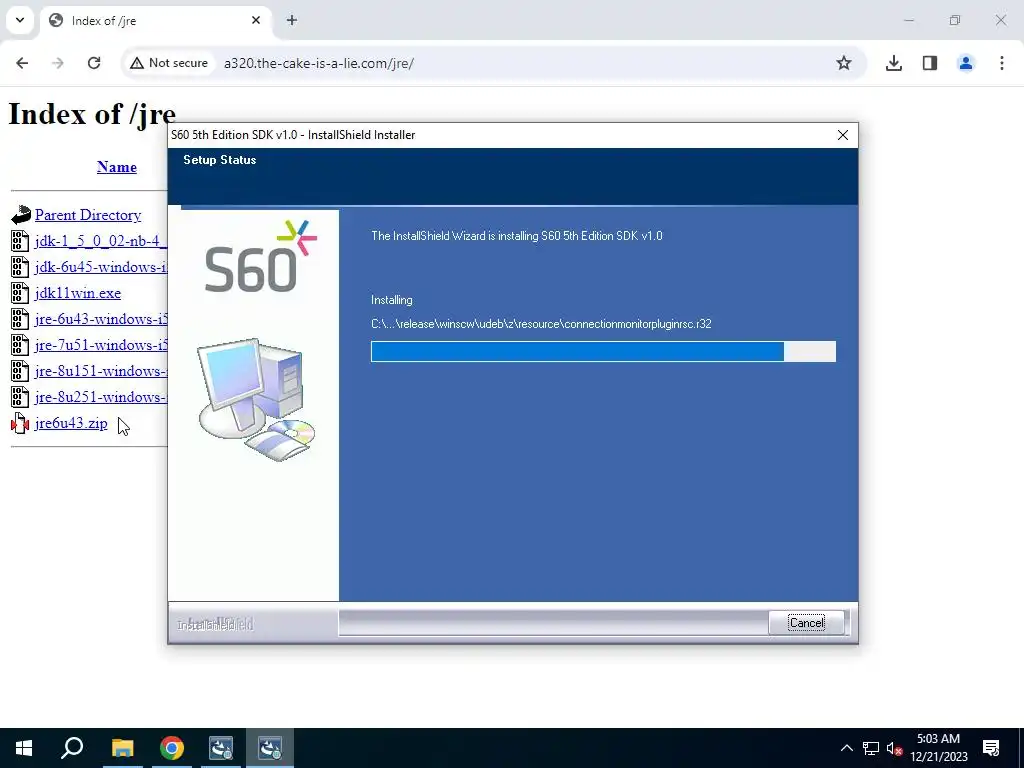Click the Not secure site warning
The image size is (1024, 768).
coord(168,63)
